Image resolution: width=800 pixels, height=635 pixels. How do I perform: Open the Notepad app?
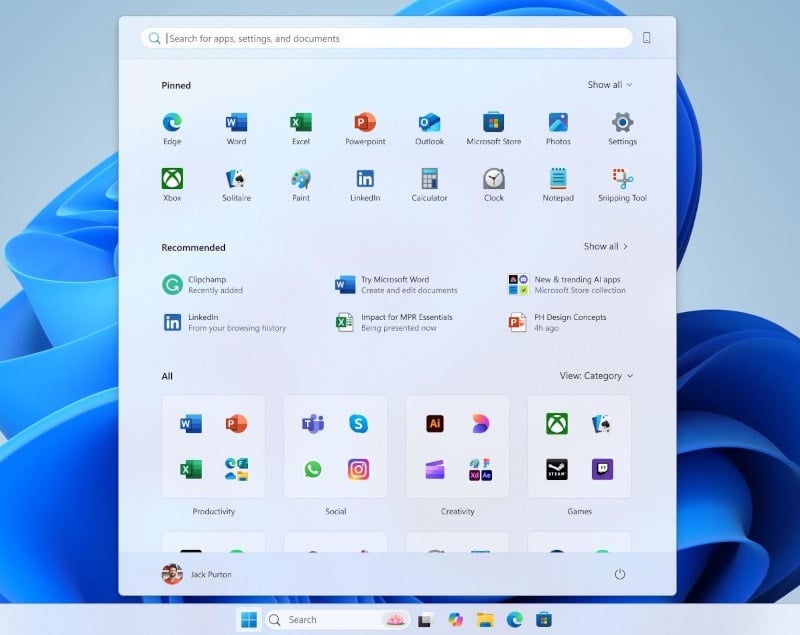(x=558, y=185)
